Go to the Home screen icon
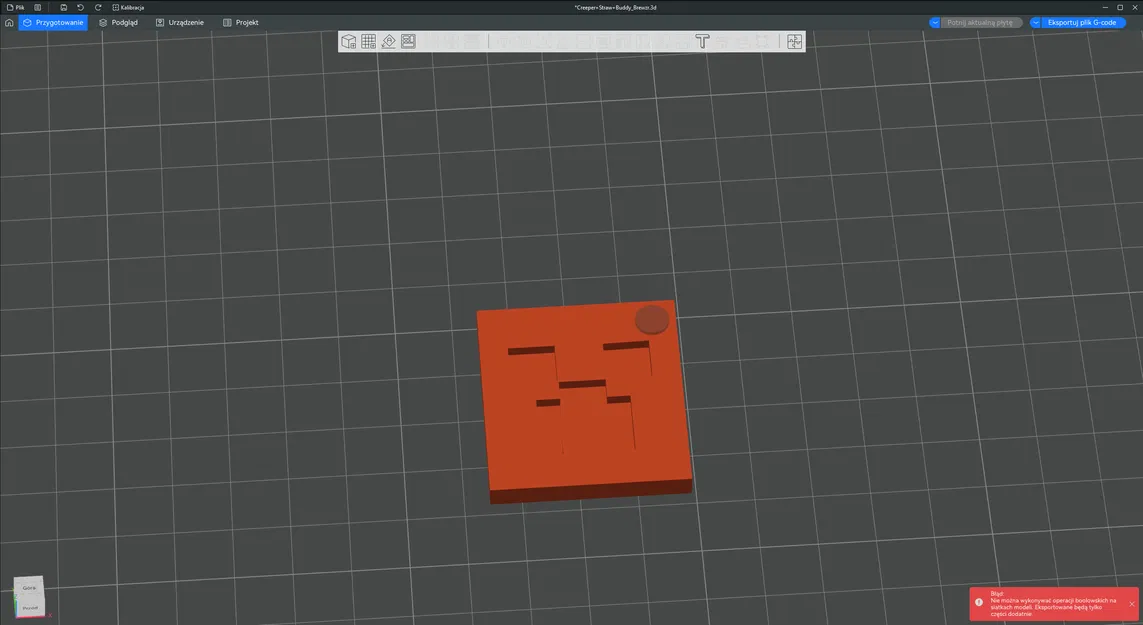The image size is (1143, 625). tap(9, 22)
